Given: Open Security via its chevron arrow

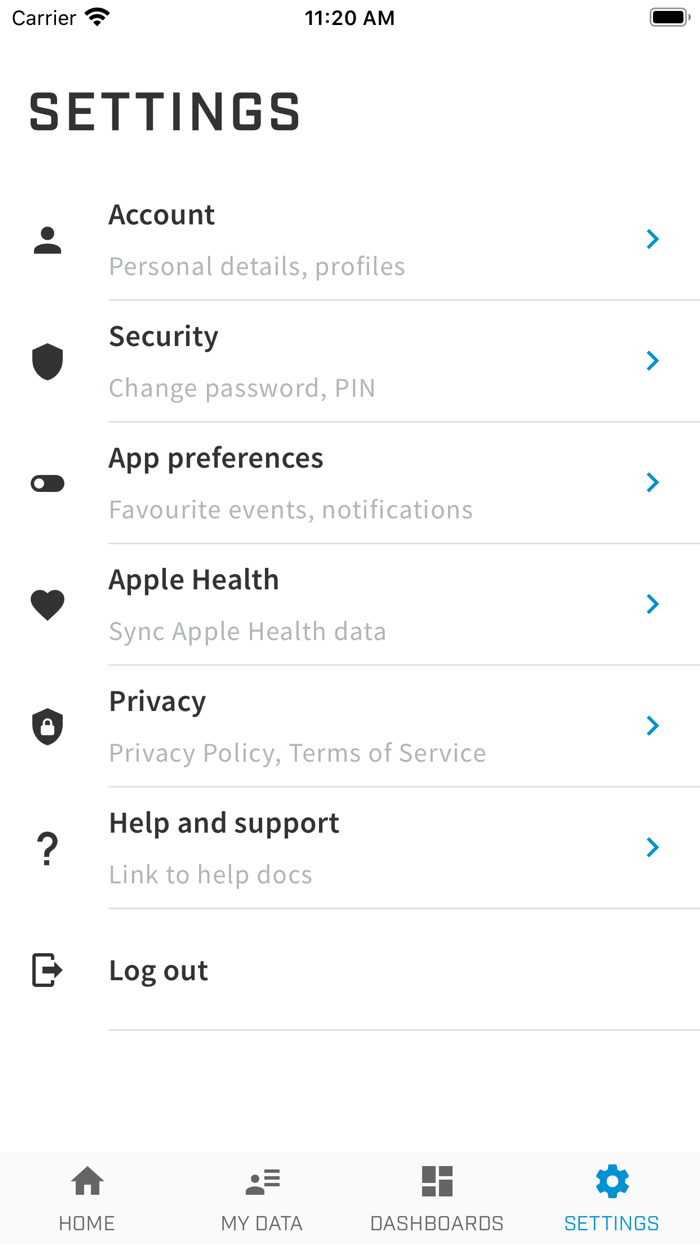Looking at the screenshot, I should (x=653, y=361).
